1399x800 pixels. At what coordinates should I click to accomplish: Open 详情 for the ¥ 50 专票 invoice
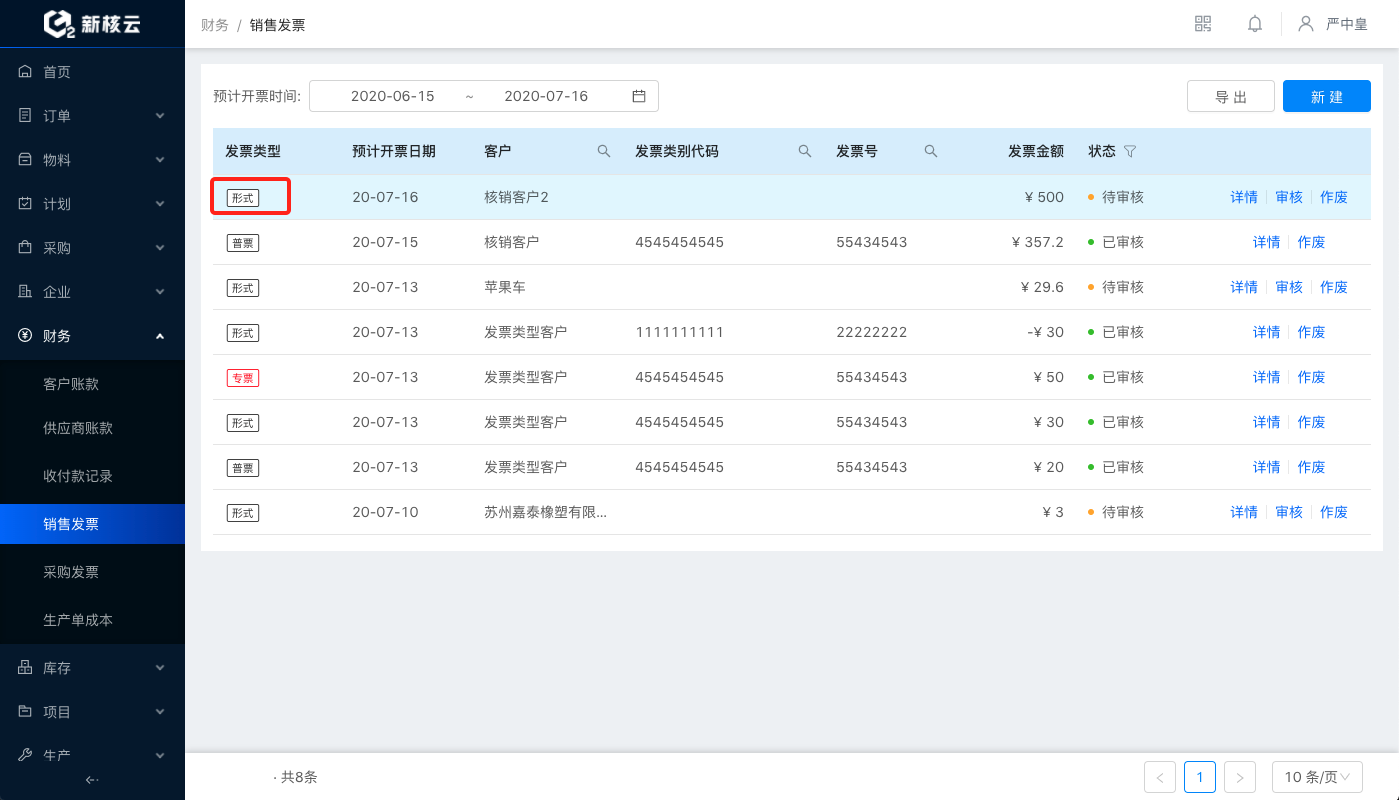[1267, 377]
